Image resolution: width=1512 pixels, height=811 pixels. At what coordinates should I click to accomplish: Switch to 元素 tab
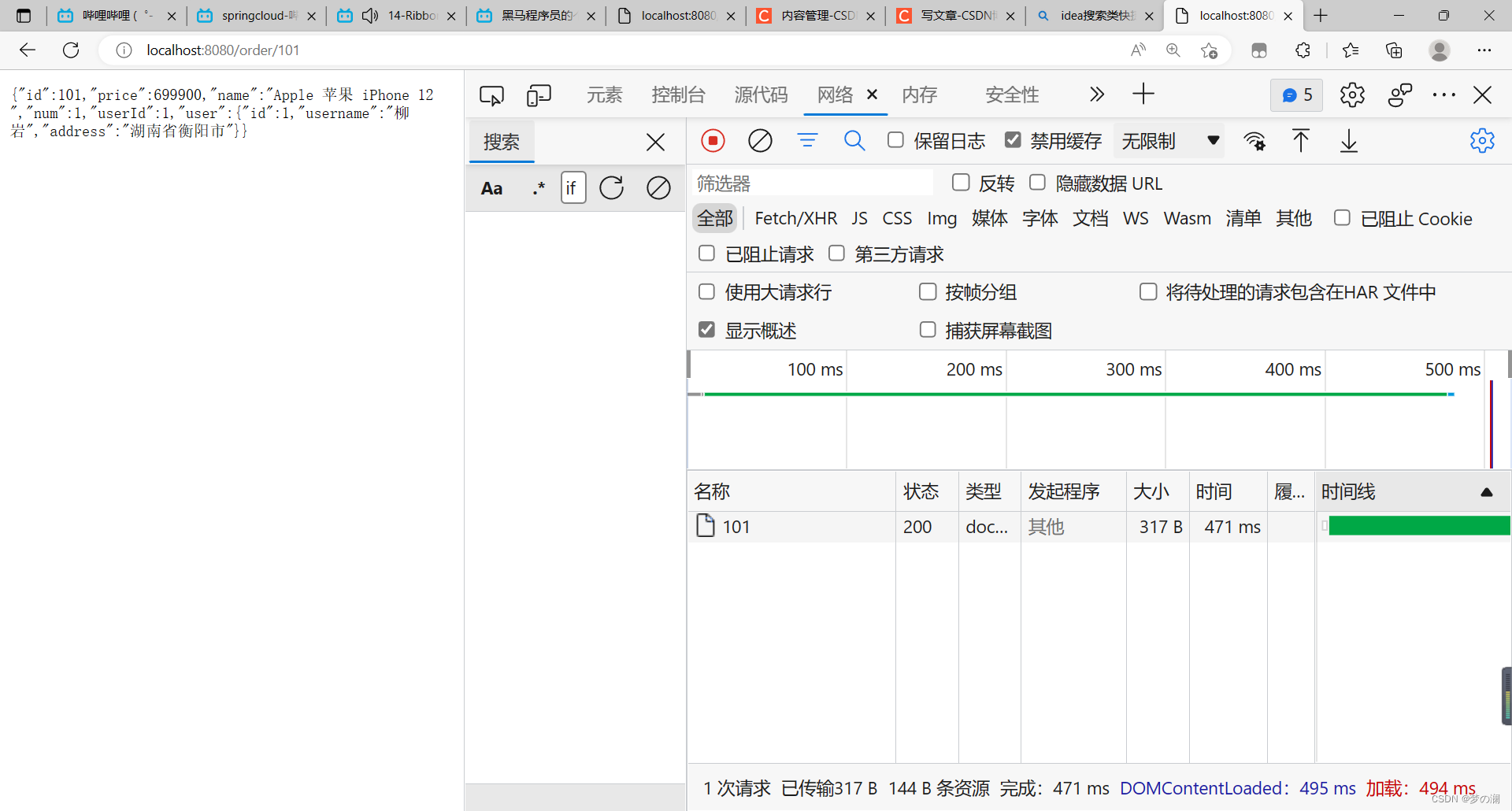[605, 95]
